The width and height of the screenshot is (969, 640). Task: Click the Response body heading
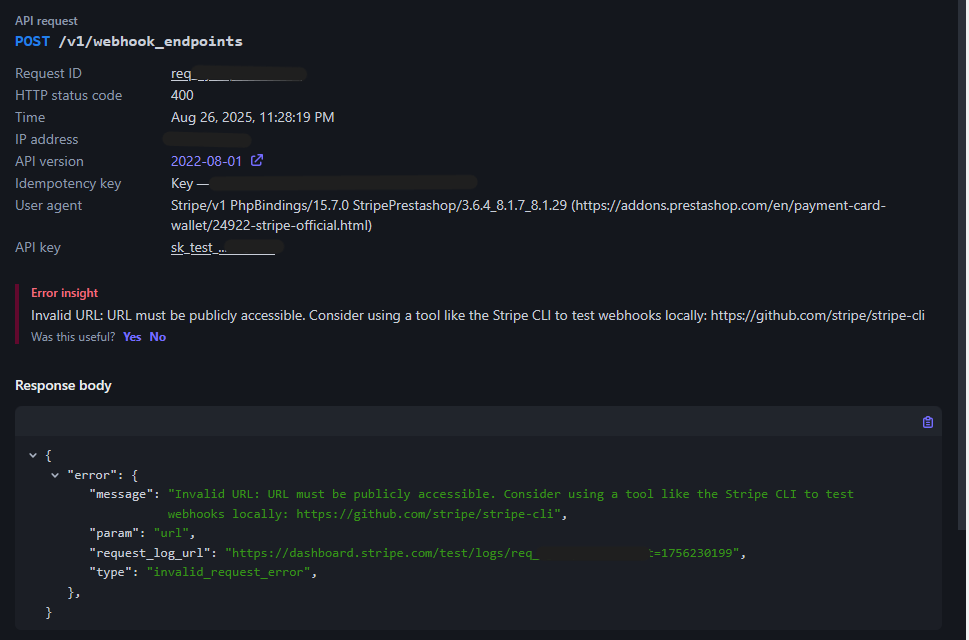pos(63,385)
